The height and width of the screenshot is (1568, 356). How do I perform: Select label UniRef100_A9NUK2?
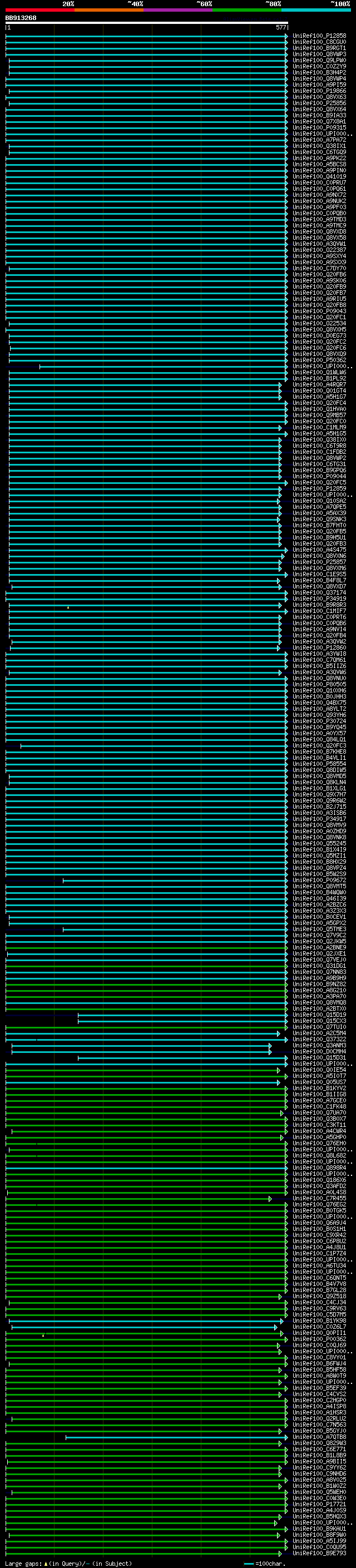pos(319,201)
